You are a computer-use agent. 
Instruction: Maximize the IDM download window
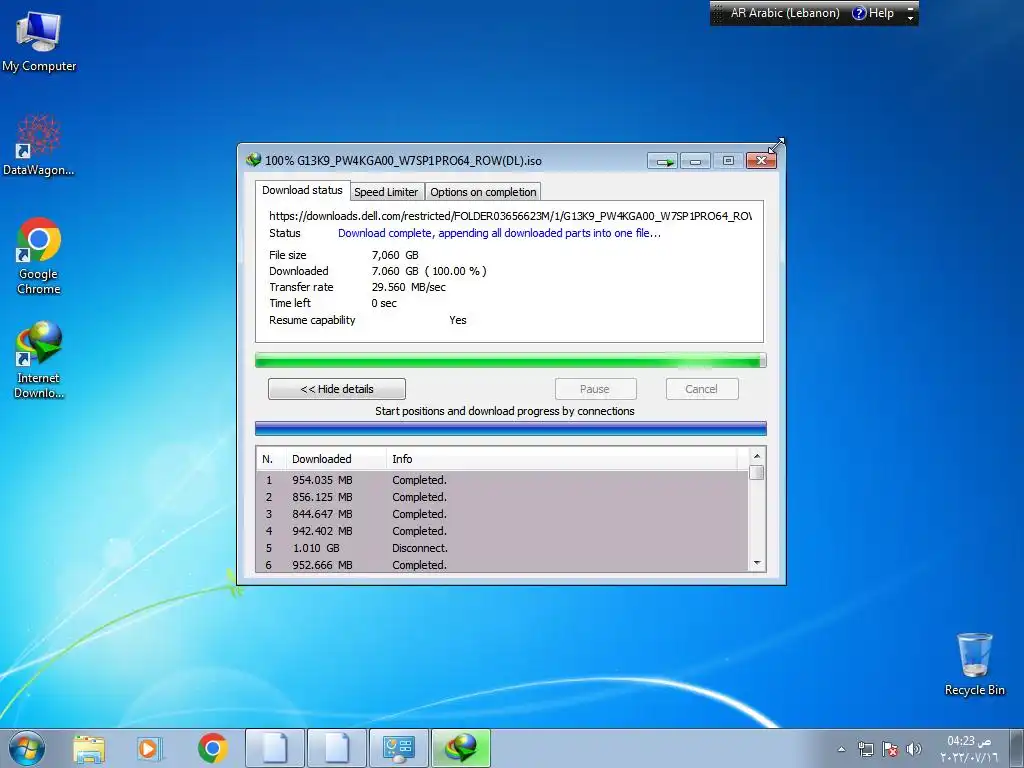tap(728, 161)
